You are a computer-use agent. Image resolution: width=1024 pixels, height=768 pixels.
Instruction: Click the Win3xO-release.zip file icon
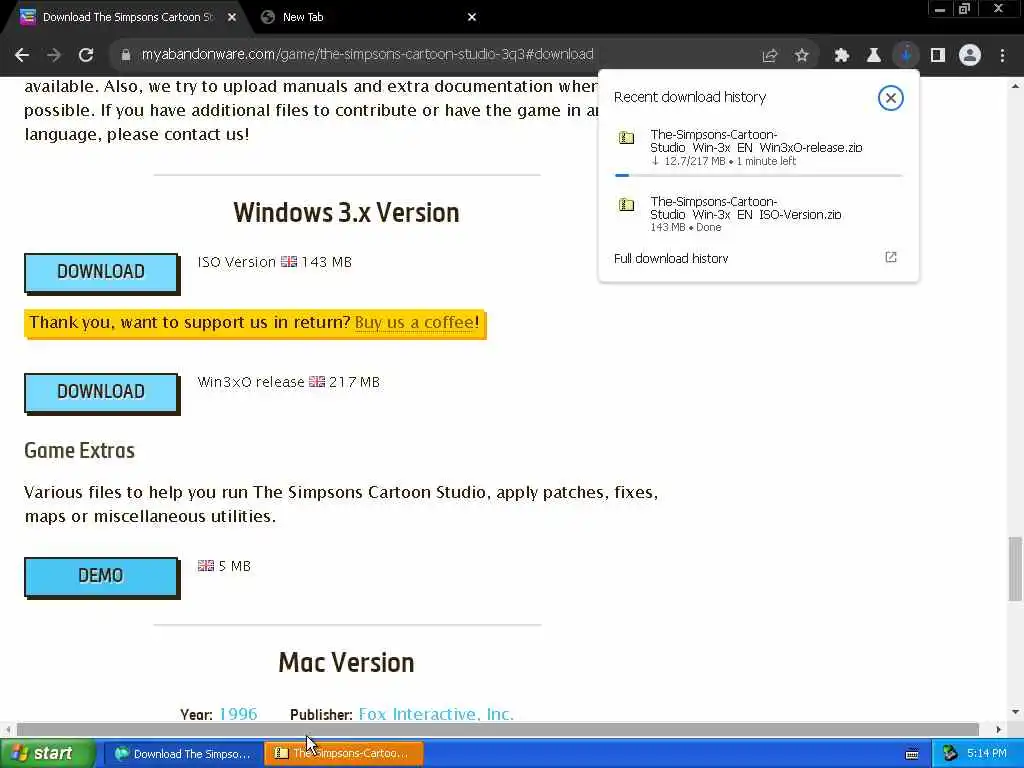point(626,138)
